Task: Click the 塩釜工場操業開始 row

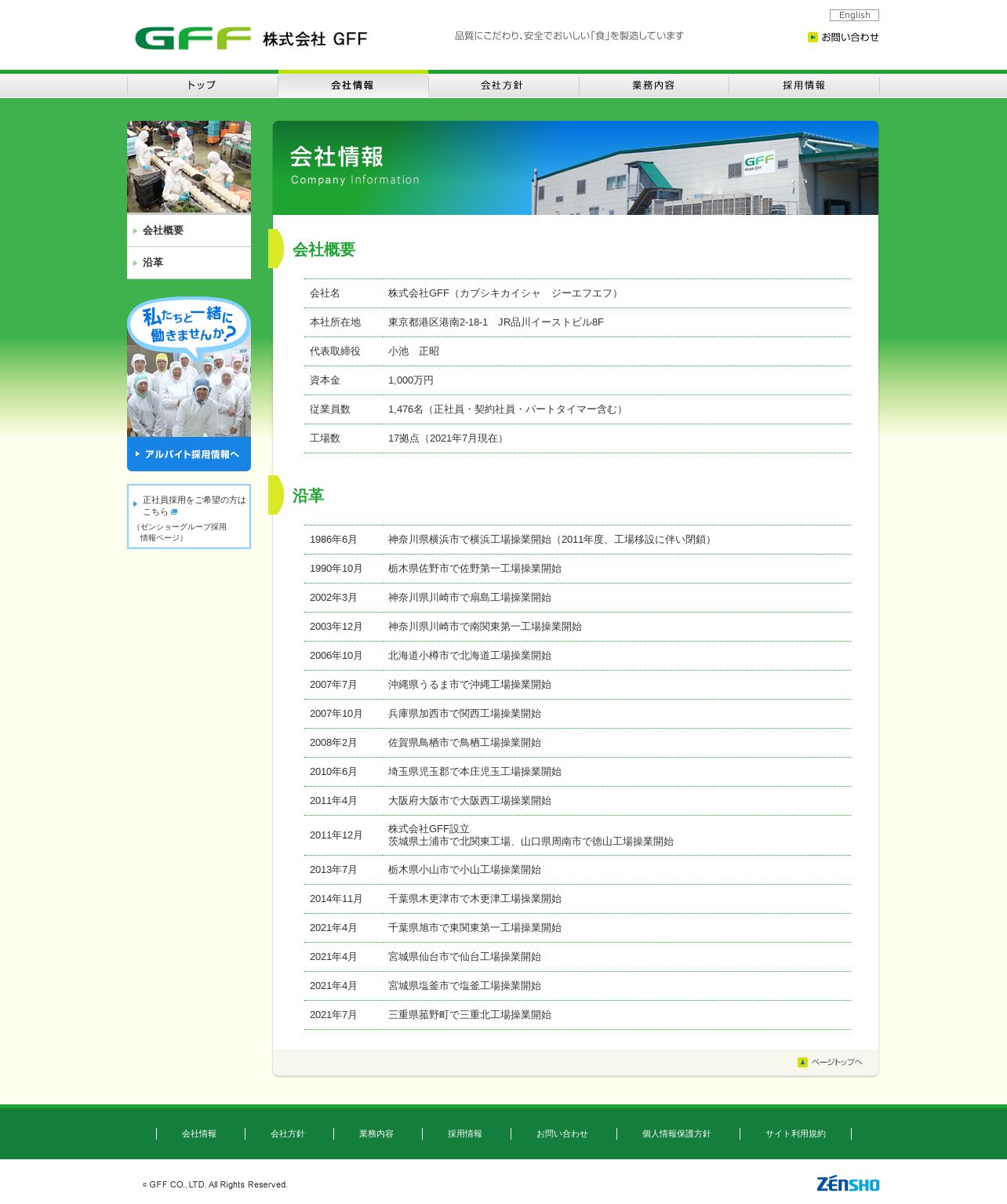Action: click(577, 986)
